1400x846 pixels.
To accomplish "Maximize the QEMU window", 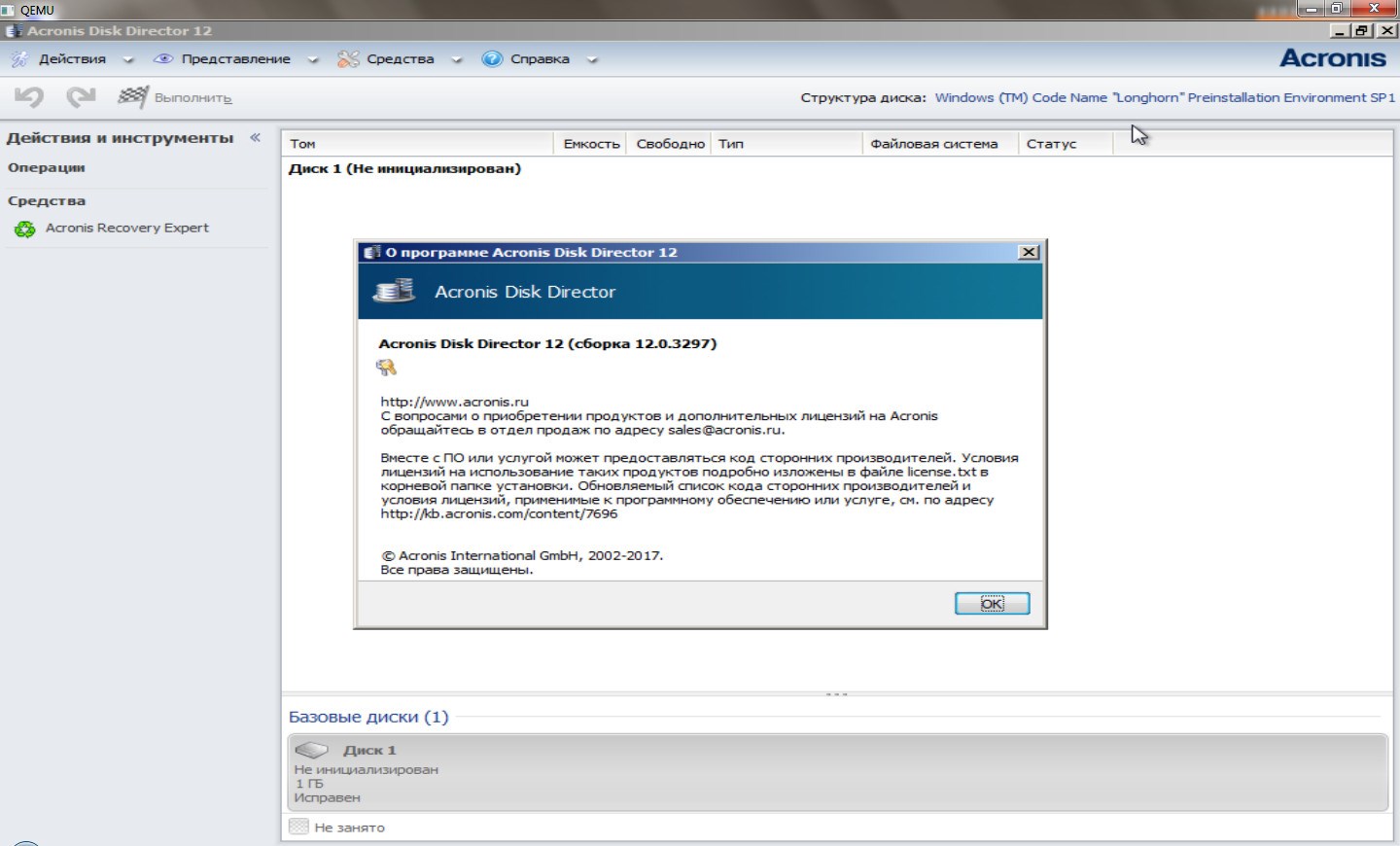I will point(1337,8).
